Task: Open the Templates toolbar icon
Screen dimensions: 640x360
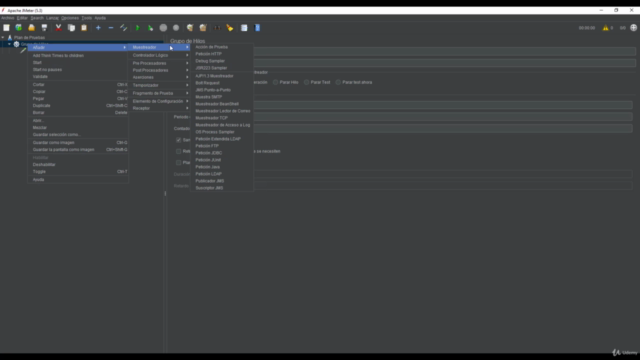Action: tap(19, 28)
